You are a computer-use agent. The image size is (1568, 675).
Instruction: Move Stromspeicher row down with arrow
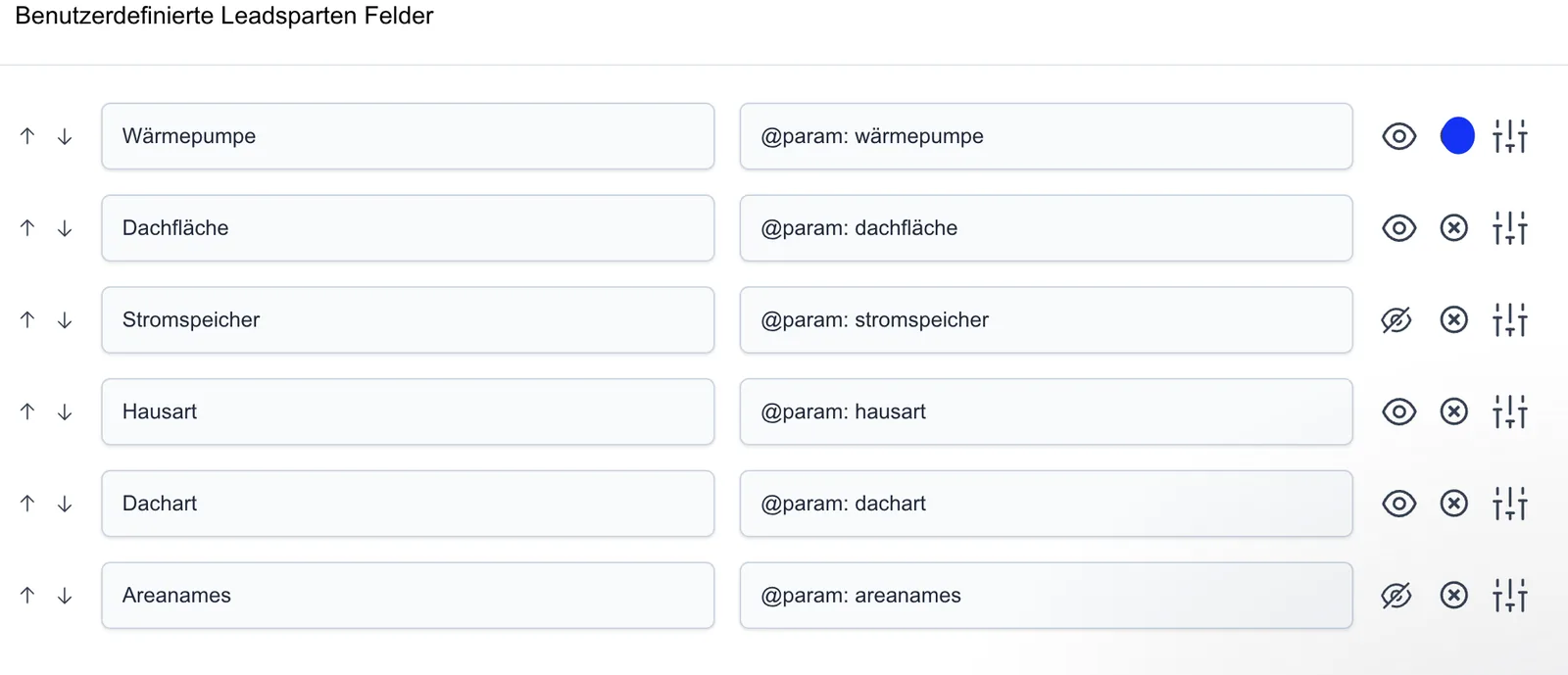point(65,319)
